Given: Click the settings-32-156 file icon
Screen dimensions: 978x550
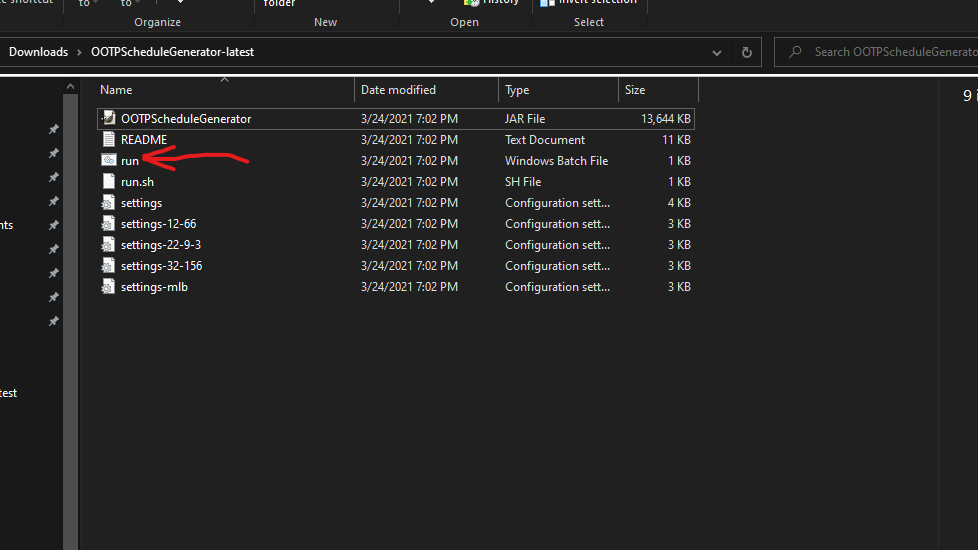Looking at the screenshot, I should 109,266.
